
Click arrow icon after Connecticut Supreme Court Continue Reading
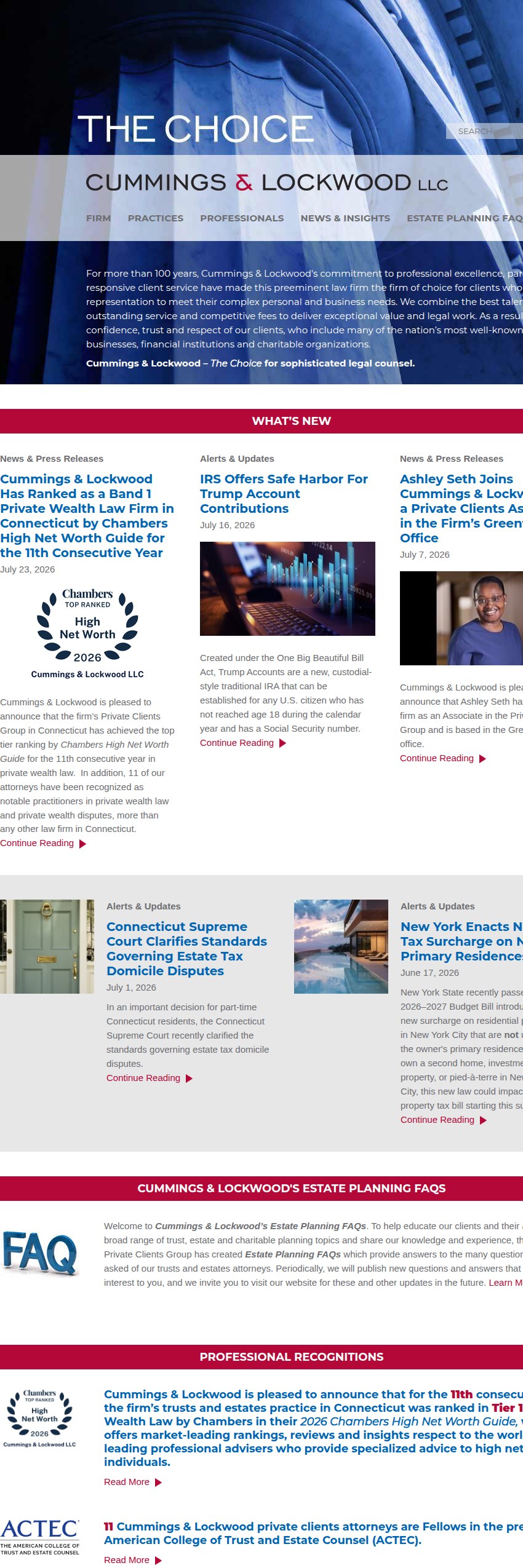[x=189, y=1079]
